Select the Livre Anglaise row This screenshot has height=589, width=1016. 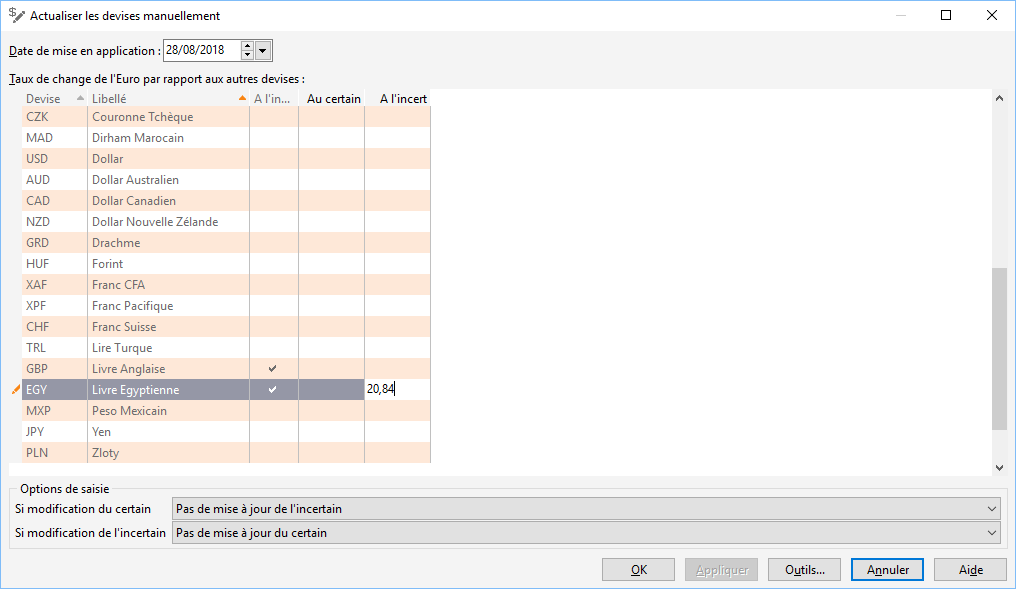tap(226, 369)
